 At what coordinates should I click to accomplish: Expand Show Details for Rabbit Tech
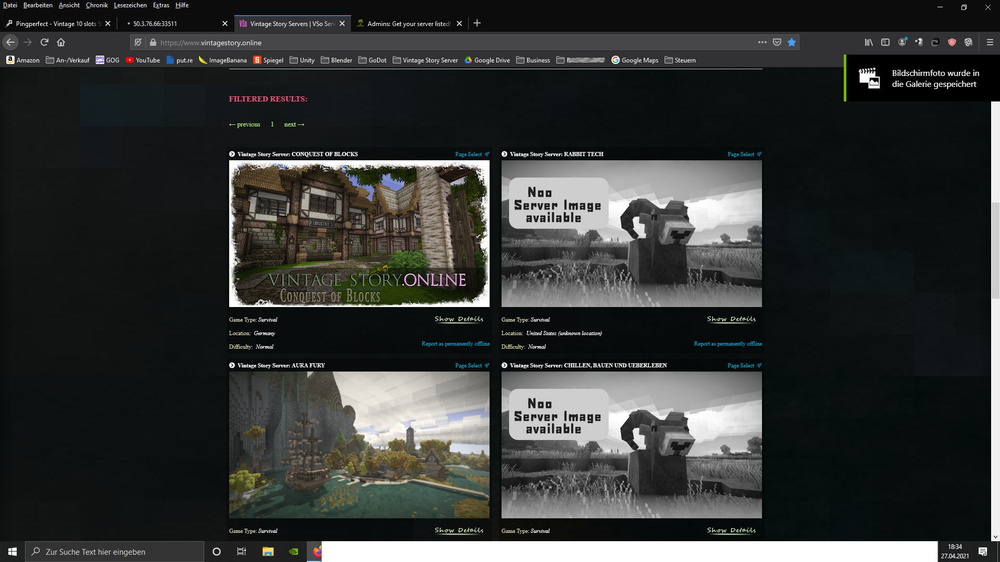tap(731, 319)
